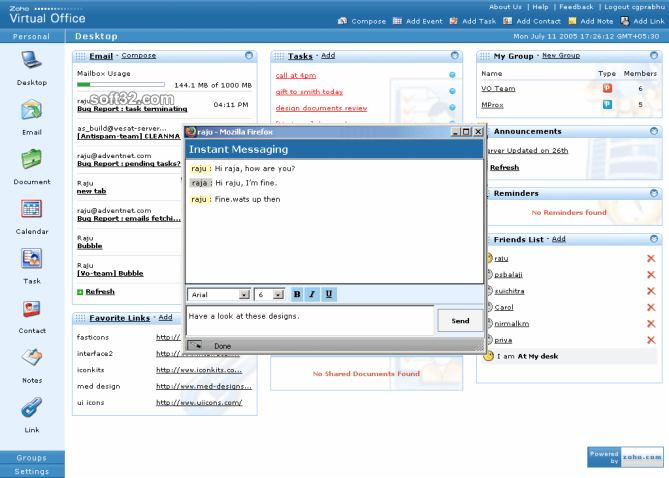
Task: Collapse the Announcements panel
Action: pyautogui.click(x=654, y=131)
